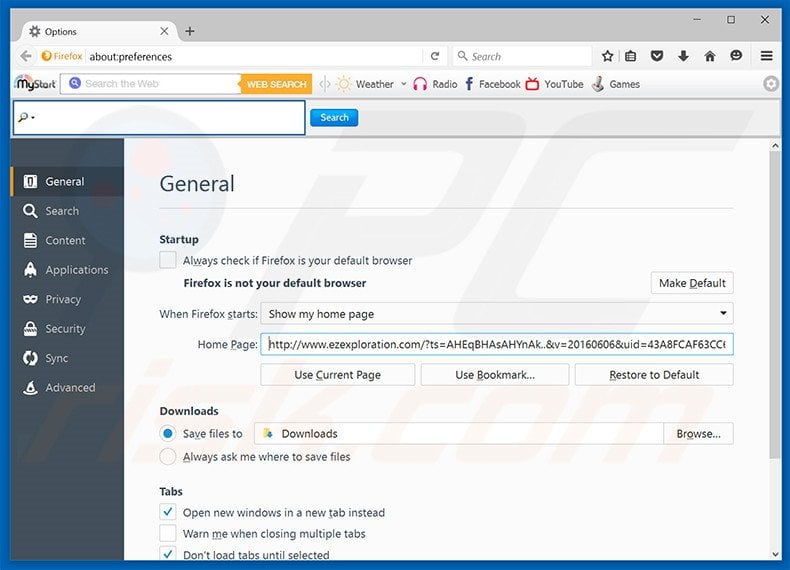Click the Firefox identity icon in address bar
This screenshot has width=790, height=570.
pos(61,56)
